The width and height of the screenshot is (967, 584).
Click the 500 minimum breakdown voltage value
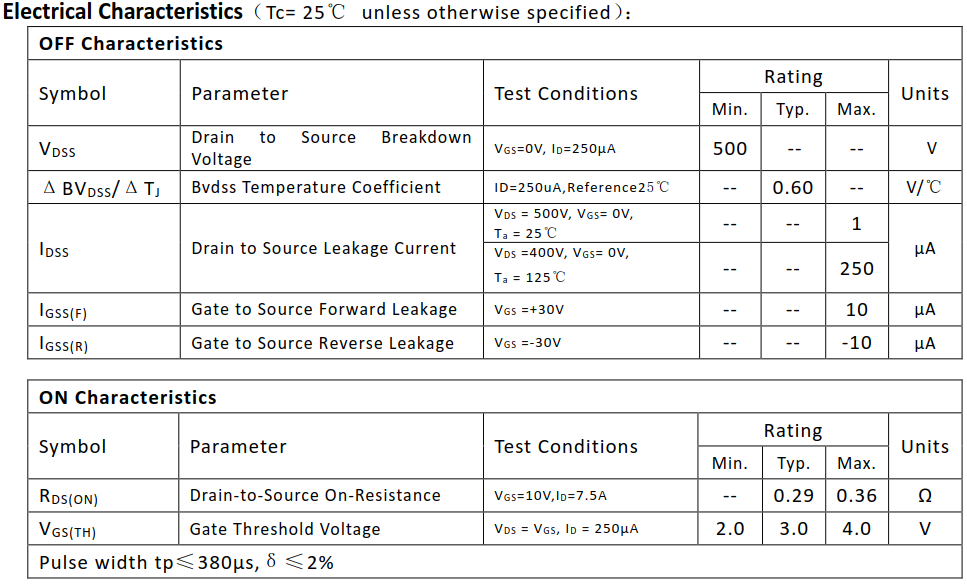[730, 148]
